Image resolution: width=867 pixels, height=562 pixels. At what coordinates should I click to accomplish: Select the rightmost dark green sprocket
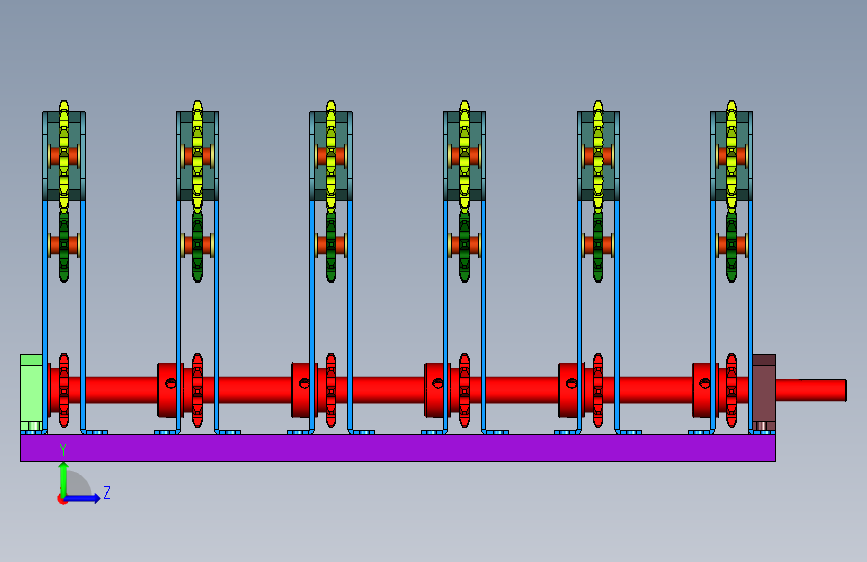click(732, 247)
